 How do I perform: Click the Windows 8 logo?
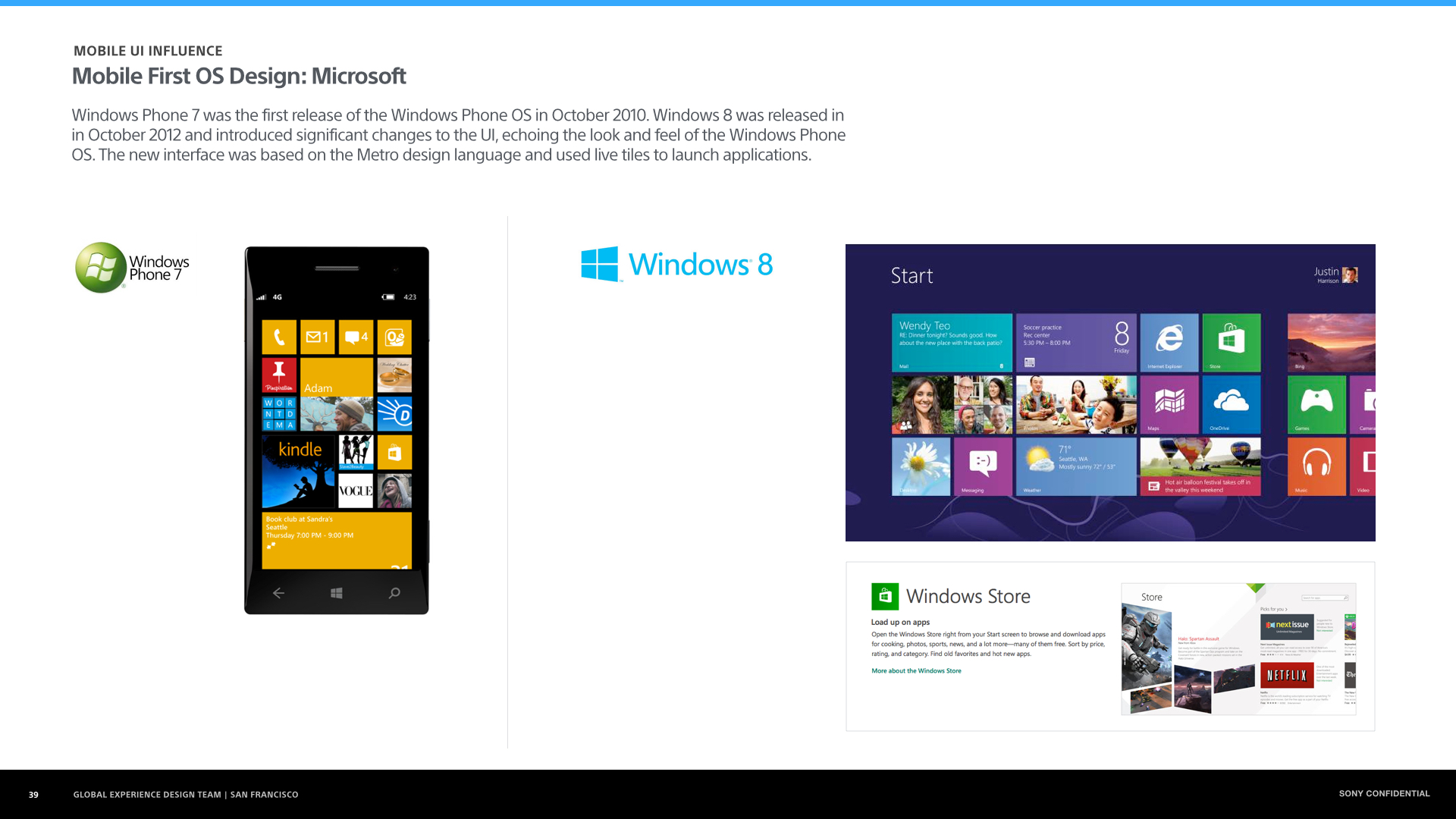(x=676, y=265)
